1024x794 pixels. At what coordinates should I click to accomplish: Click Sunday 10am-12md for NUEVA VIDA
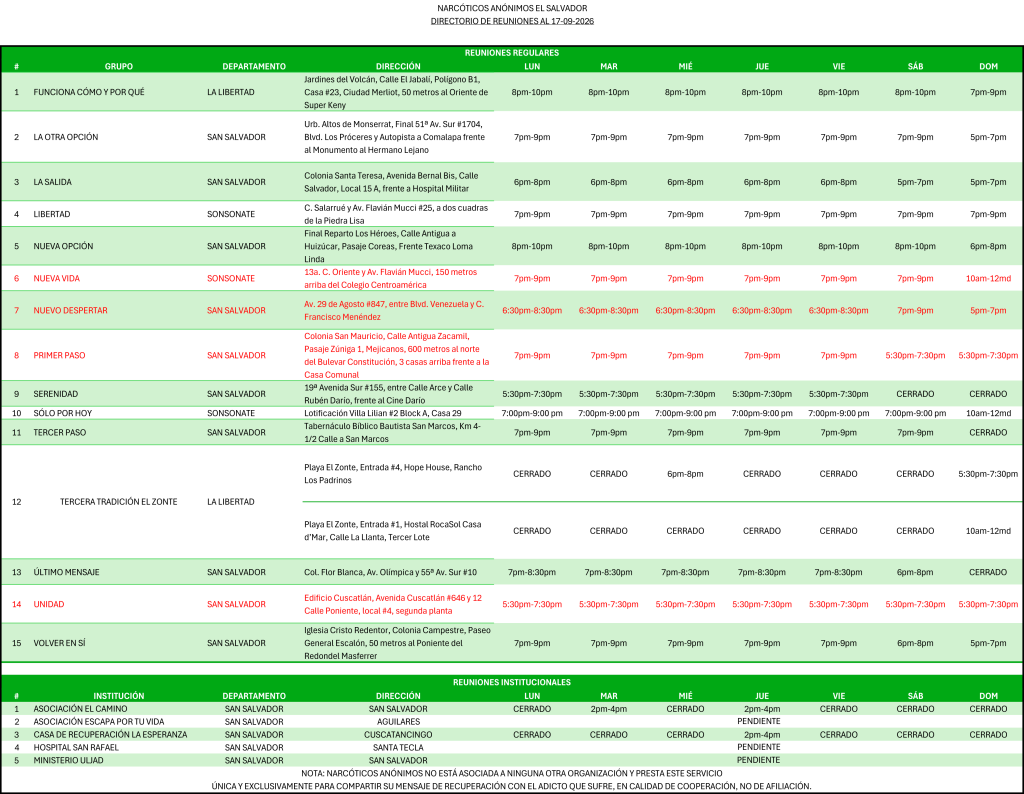988,278
